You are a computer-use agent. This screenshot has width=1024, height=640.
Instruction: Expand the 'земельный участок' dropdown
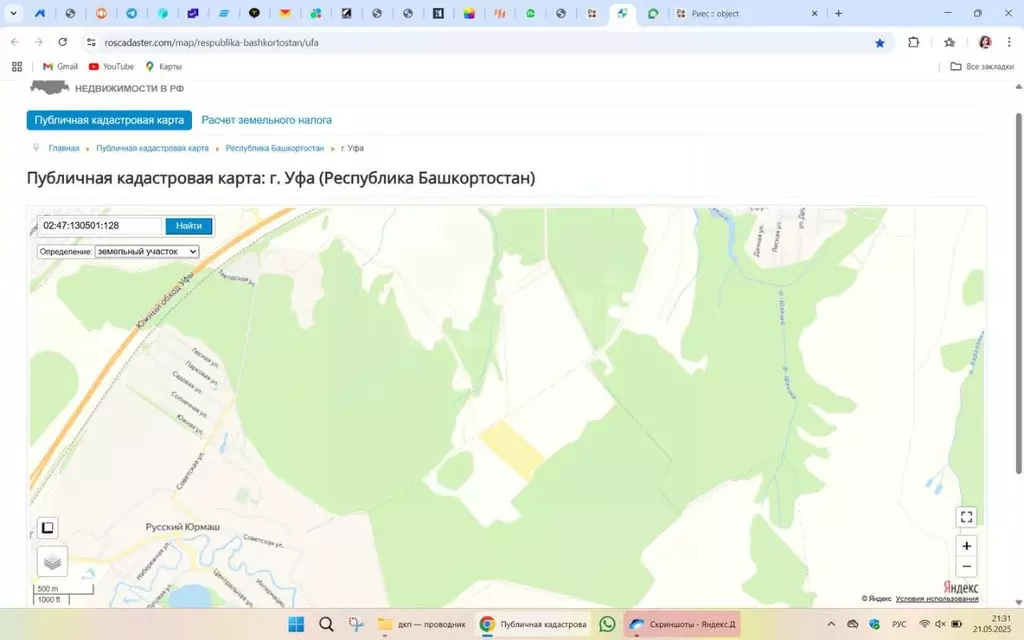(x=146, y=252)
